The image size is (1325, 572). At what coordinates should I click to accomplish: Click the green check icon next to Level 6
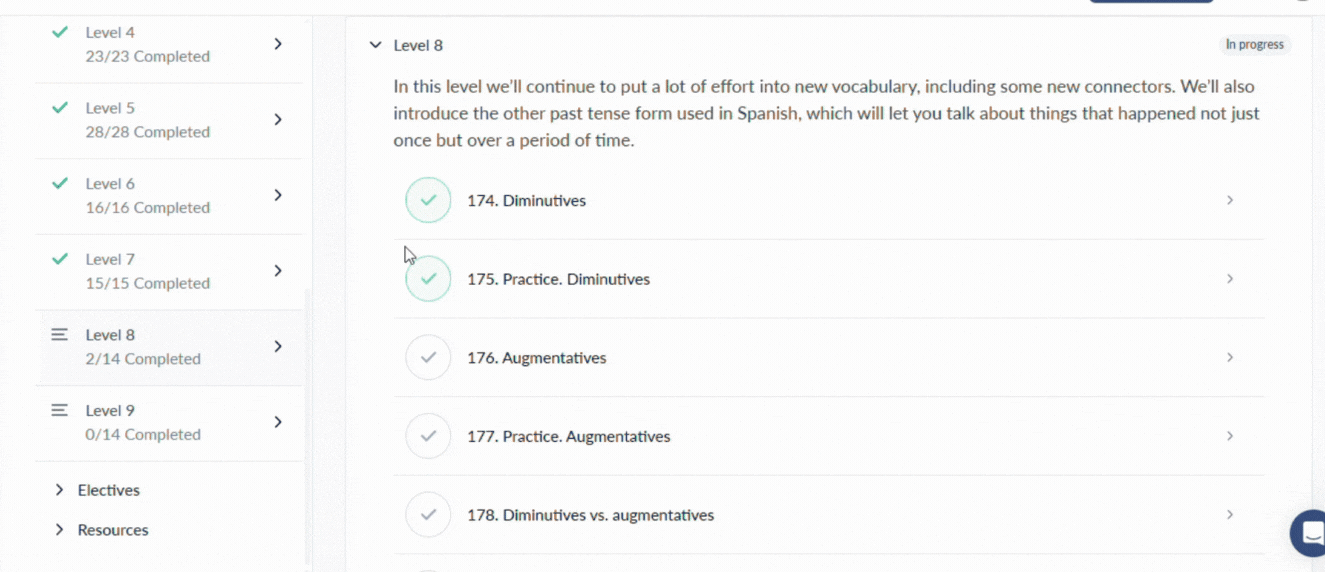(60, 183)
